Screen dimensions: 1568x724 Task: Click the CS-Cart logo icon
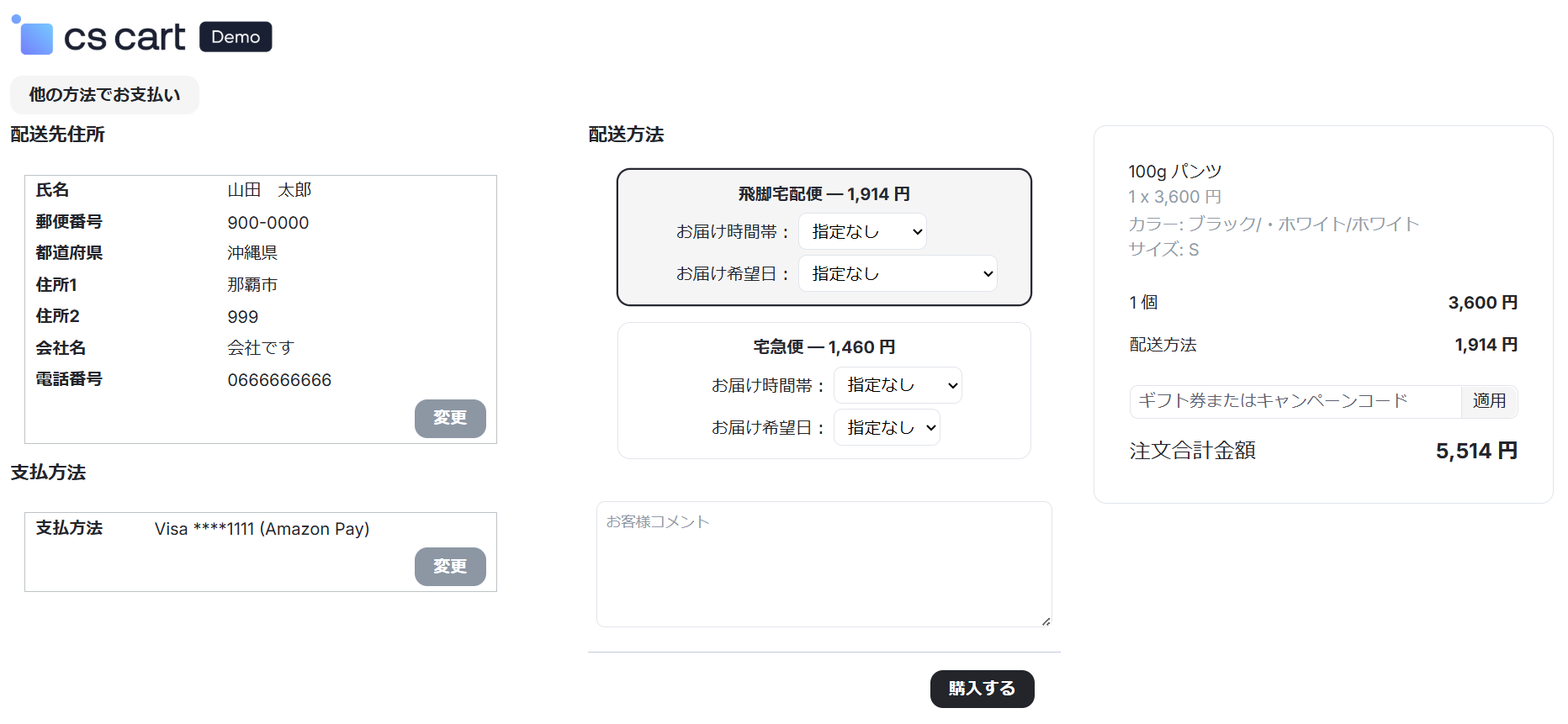click(34, 36)
